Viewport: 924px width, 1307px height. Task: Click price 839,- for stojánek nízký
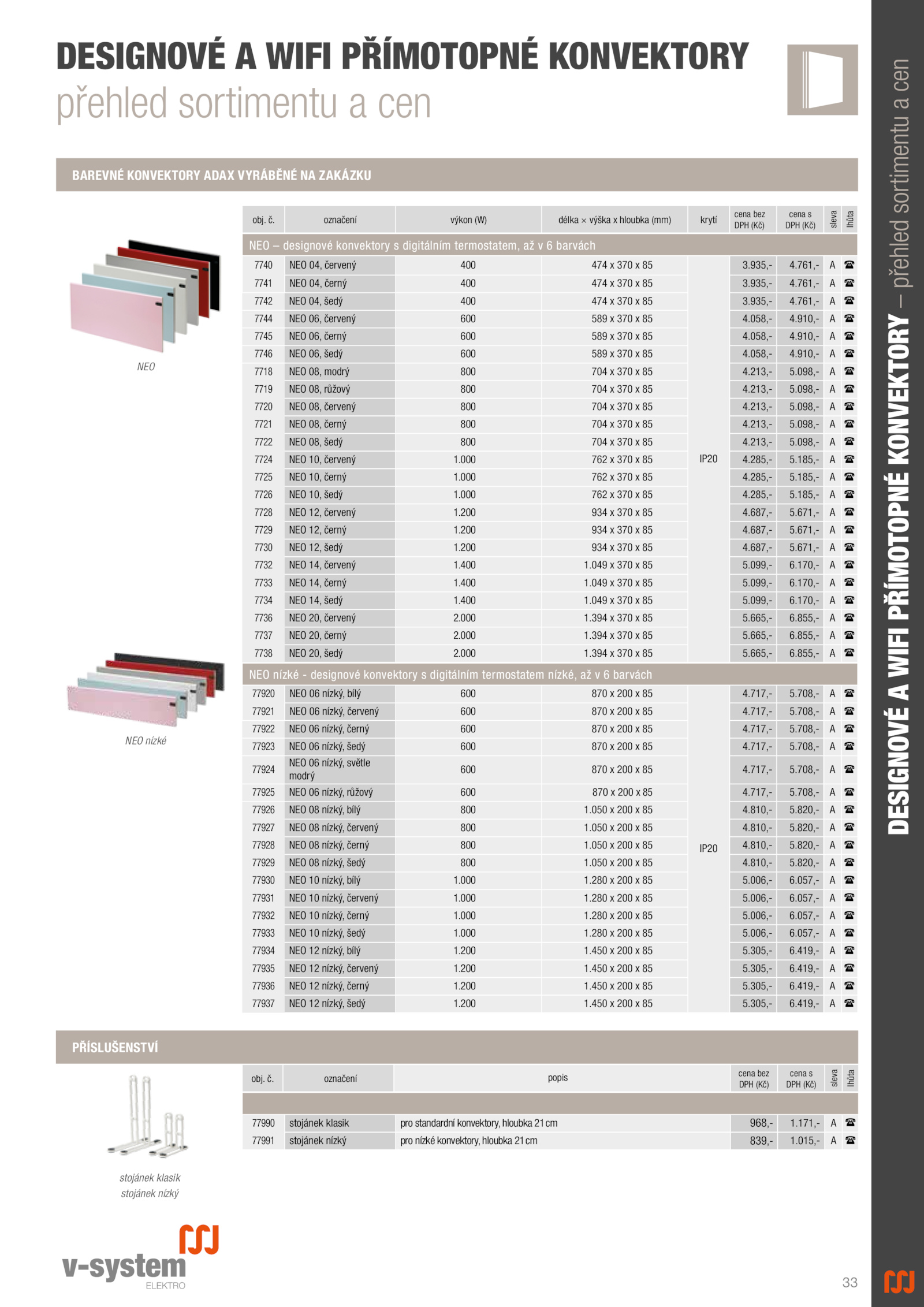coord(761,1140)
